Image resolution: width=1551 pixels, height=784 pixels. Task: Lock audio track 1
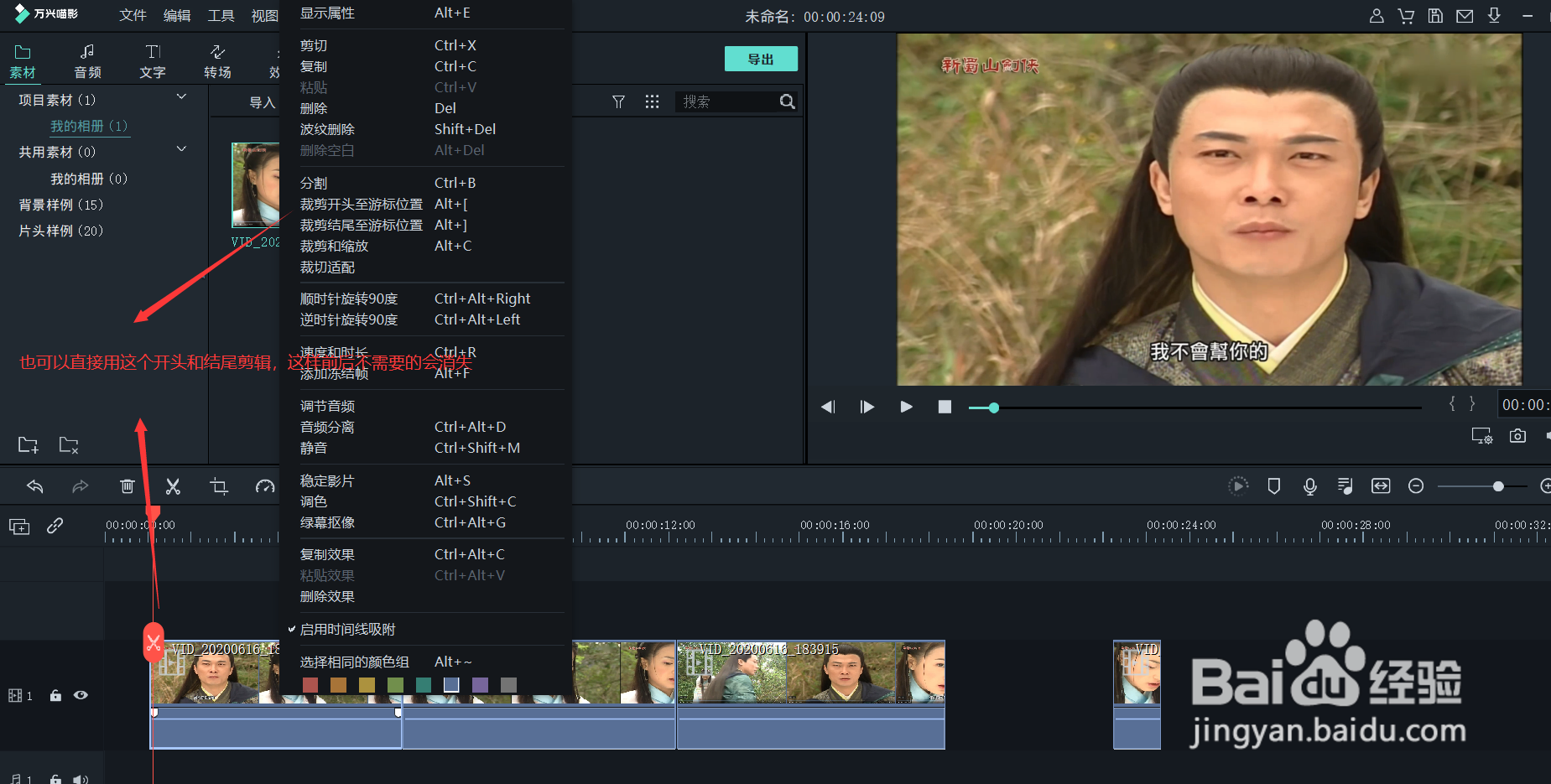coord(55,779)
